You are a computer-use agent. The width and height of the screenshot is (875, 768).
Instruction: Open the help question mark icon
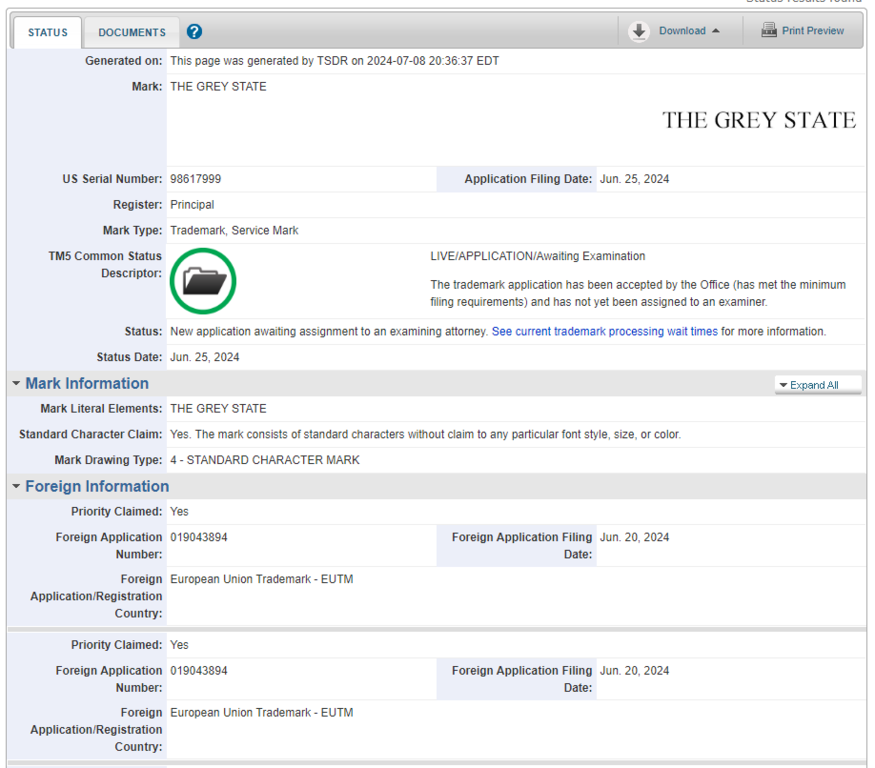tap(194, 32)
